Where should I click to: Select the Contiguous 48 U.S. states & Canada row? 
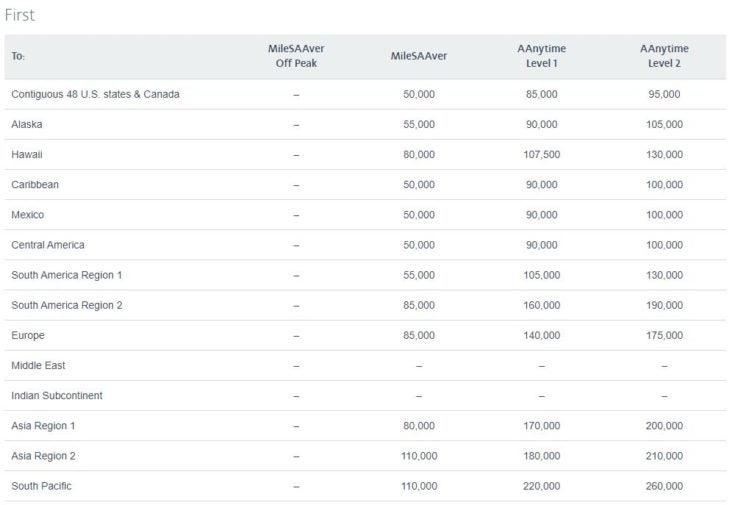pos(365,94)
